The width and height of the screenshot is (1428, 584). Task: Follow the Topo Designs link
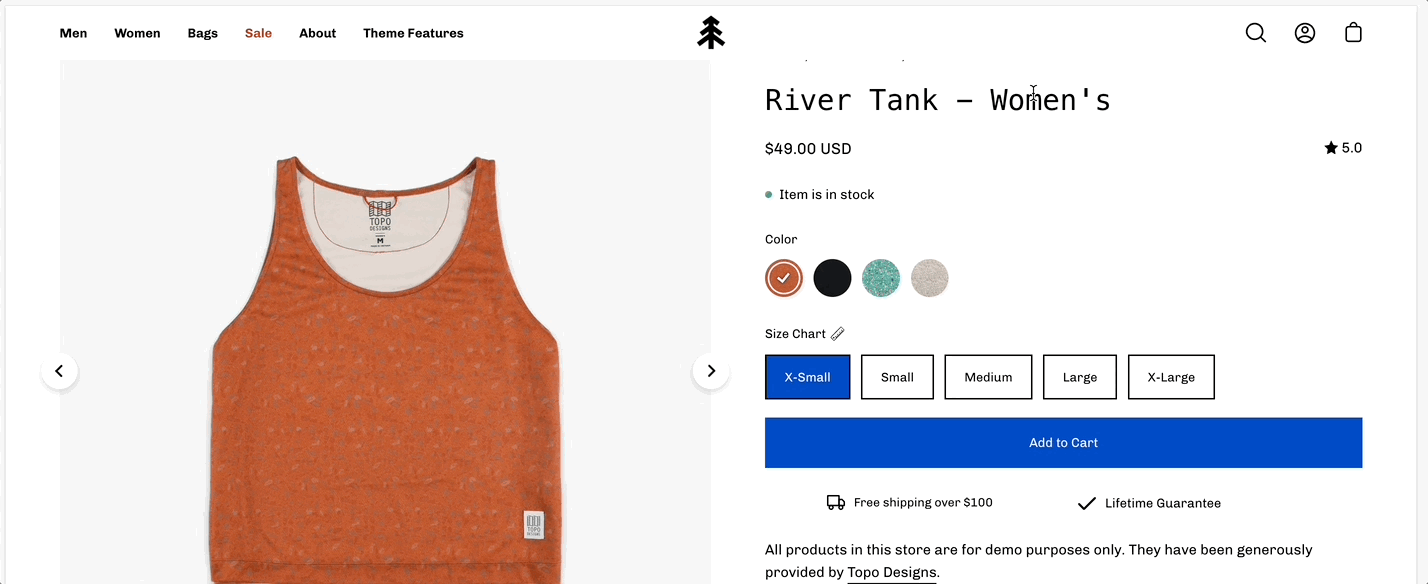click(x=892, y=573)
